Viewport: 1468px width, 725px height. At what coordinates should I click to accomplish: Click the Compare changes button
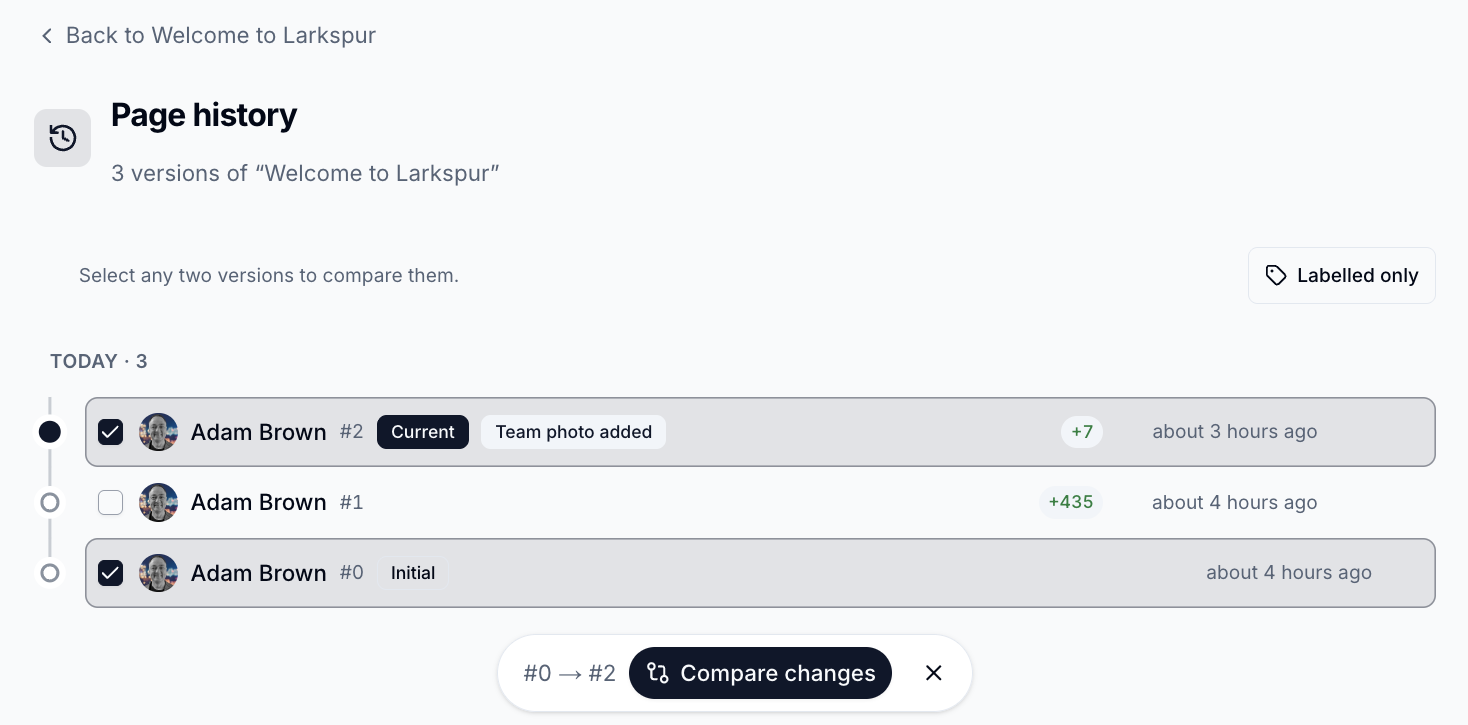[x=760, y=673]
